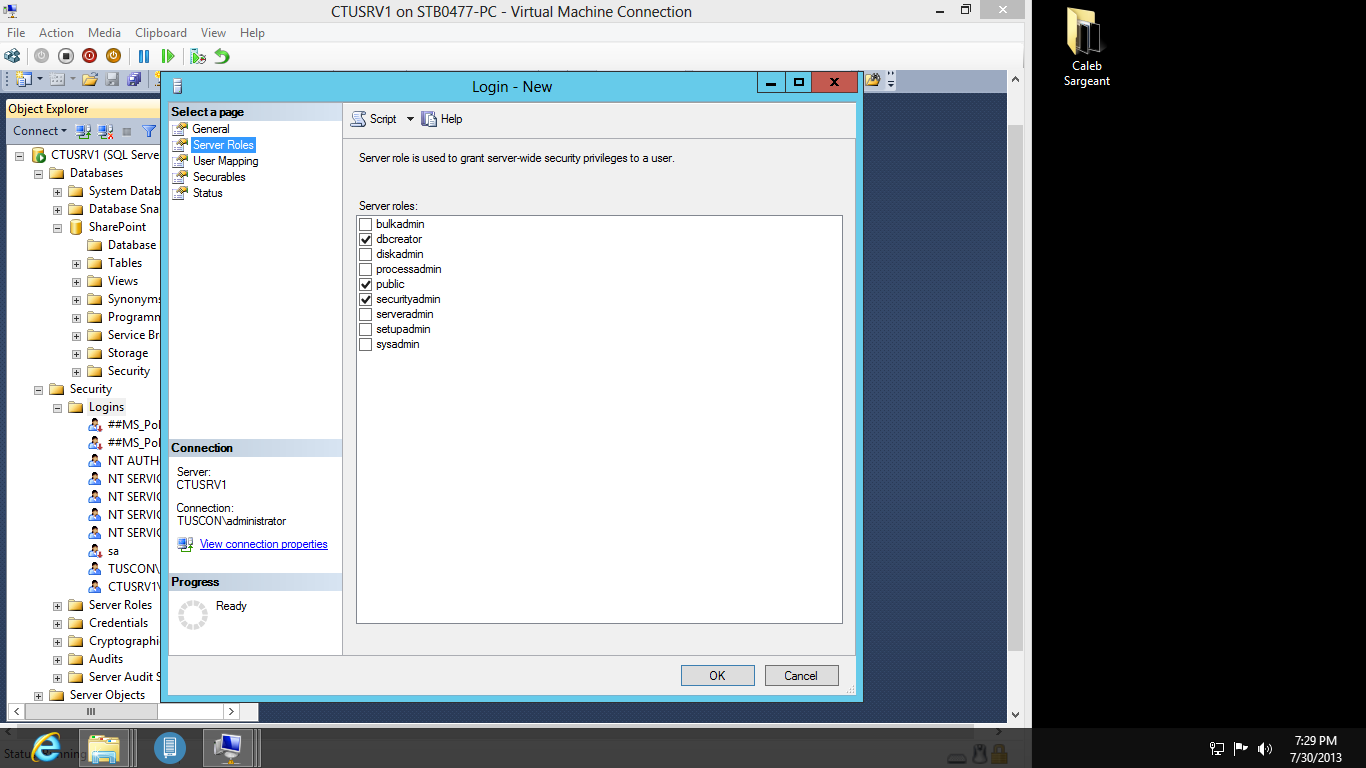Click the volume speaker tray icon
This screenshot has height=768, width=1366.
(1265, 748)
